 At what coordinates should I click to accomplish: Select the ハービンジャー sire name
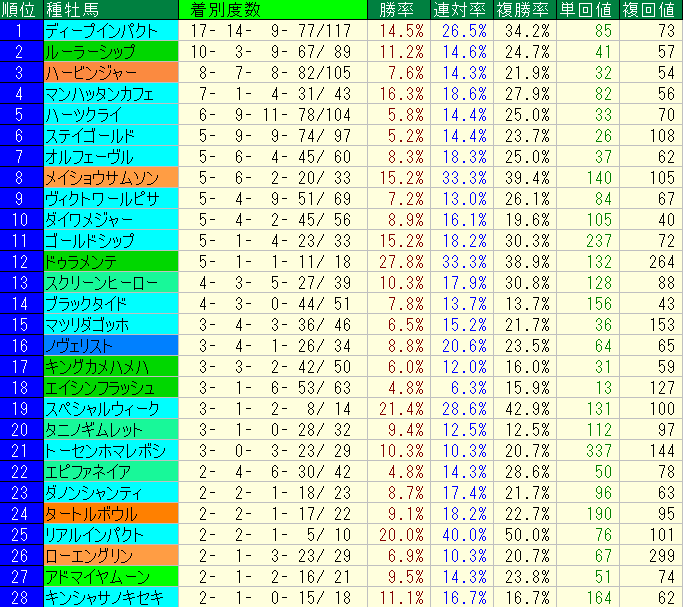point(111,72)
